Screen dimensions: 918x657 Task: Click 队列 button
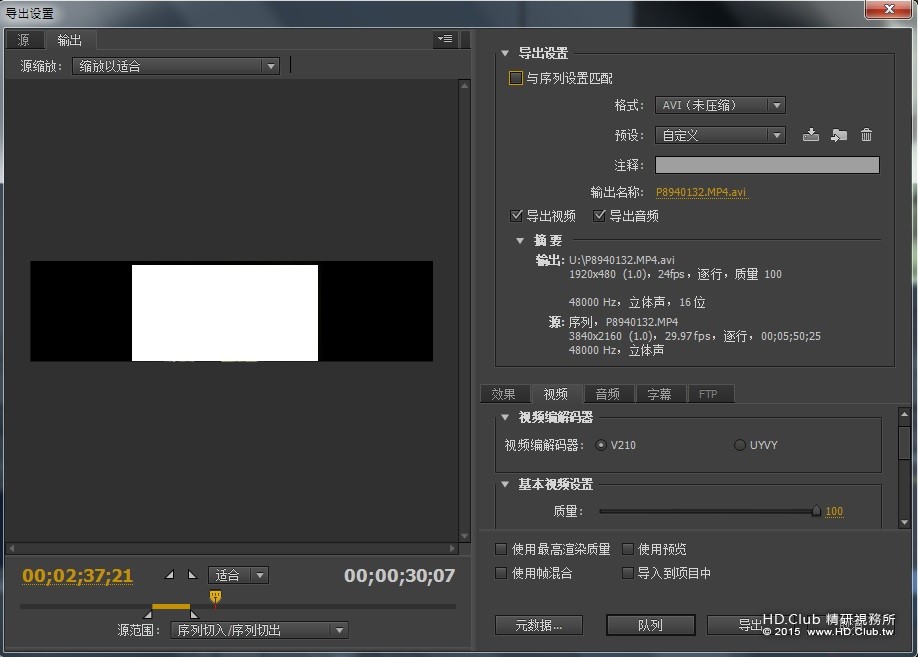(650, 625)
